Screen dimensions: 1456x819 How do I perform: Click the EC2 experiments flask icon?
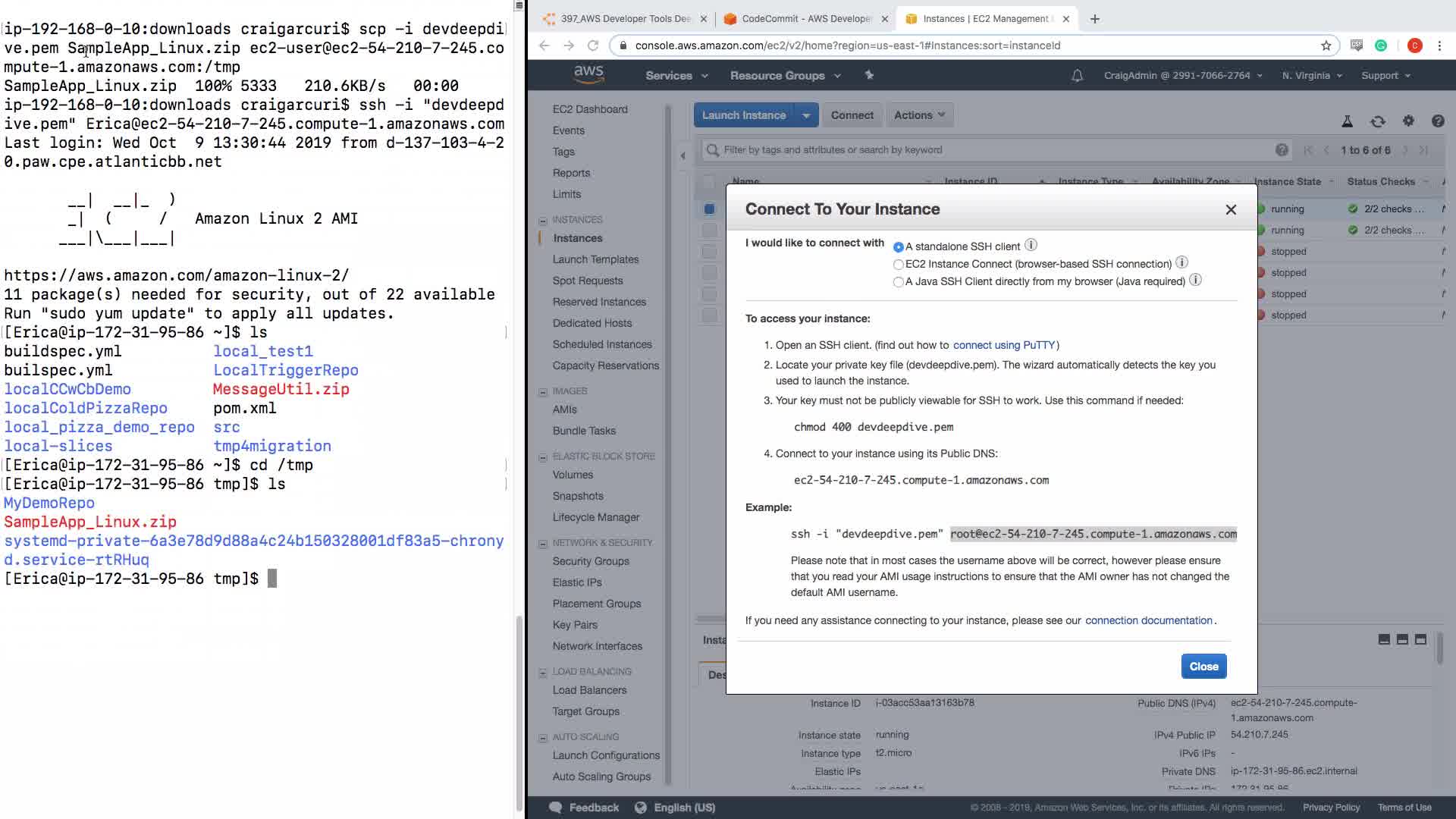(1347, 121)
